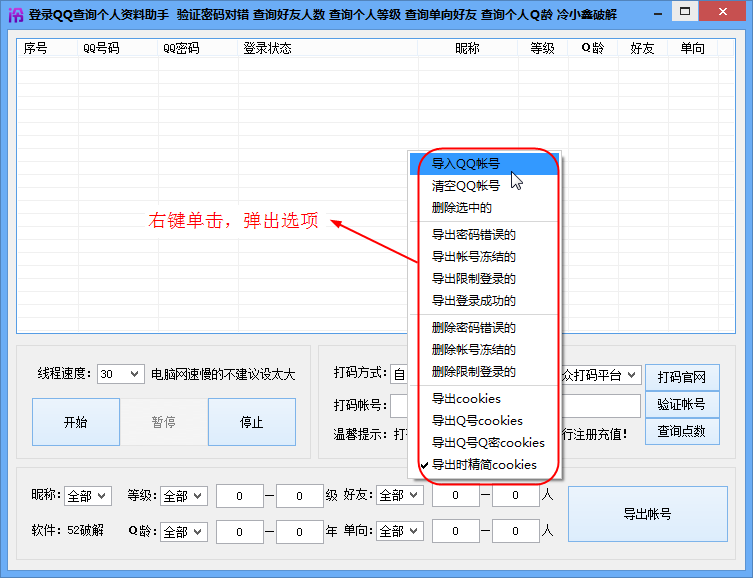Image resolution: width=753 pixels, height=578 pixels.
Task: Click the table's 好友 column header
Action: 643,48
